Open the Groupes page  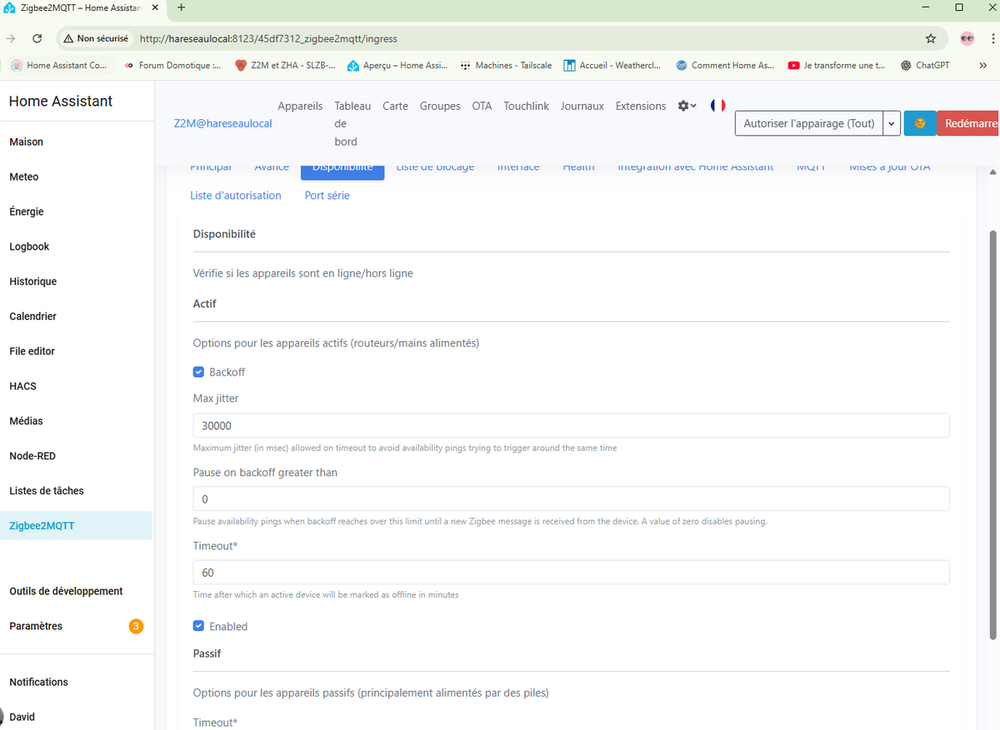[x=439, y=106]
